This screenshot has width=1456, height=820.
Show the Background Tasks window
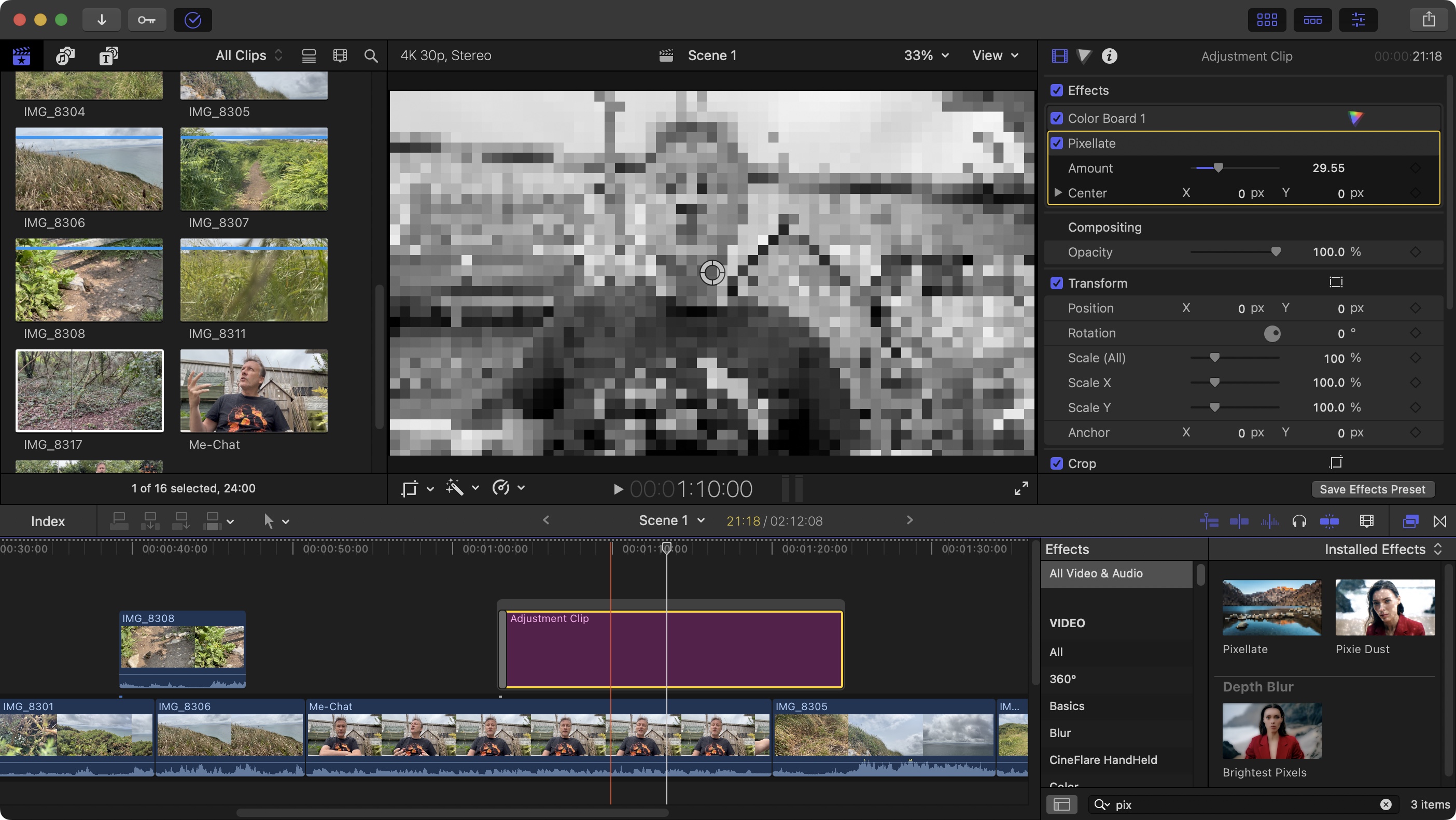pyautogui.click(x=192, y=20)
